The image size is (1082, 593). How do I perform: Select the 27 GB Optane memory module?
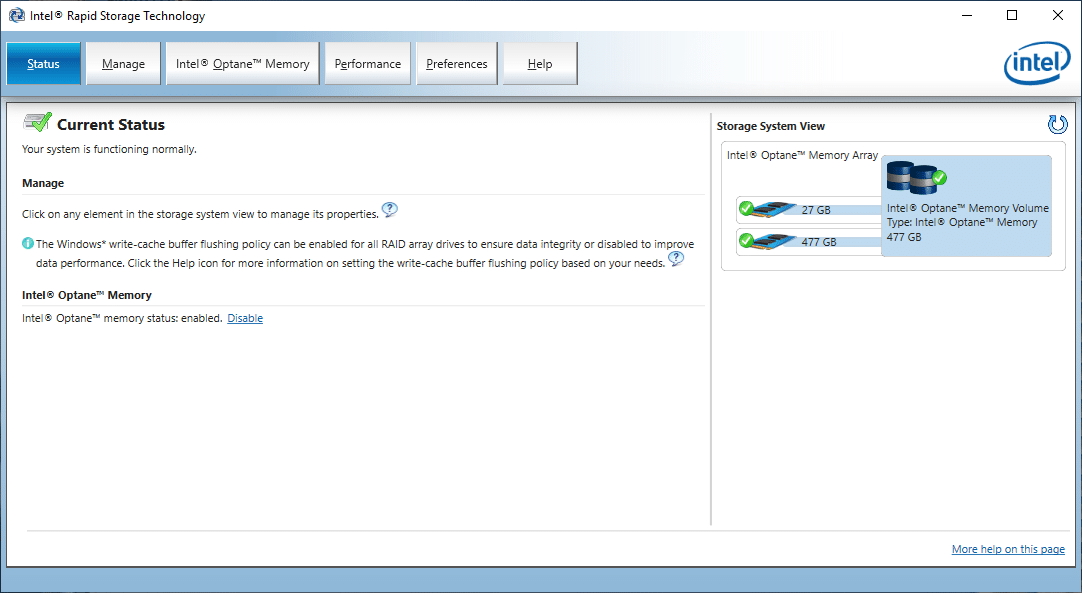(809, 209)
